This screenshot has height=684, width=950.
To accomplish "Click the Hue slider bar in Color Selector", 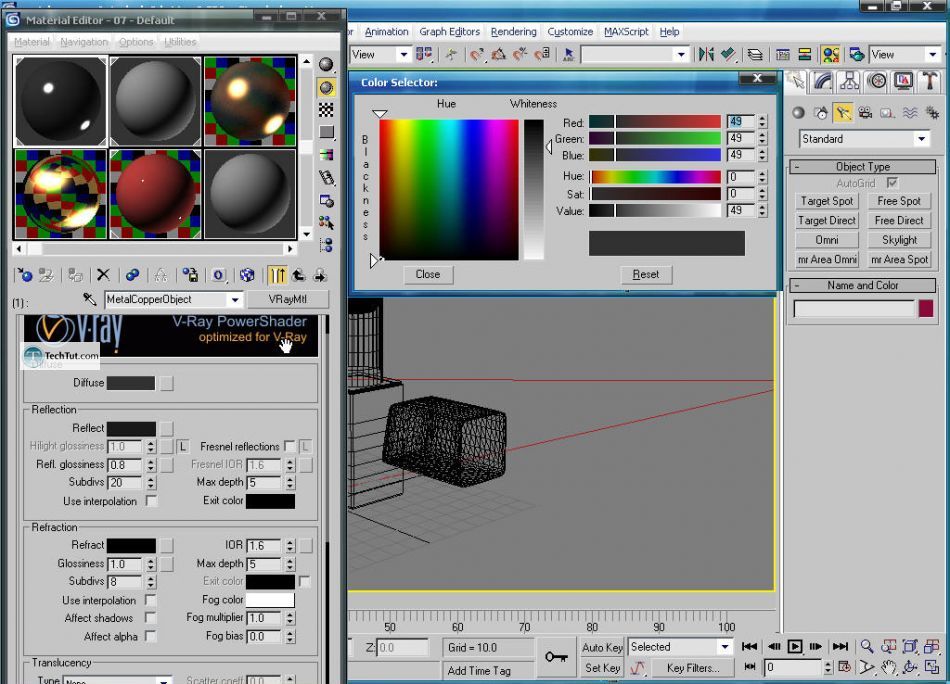I will (x=656, y=176).
